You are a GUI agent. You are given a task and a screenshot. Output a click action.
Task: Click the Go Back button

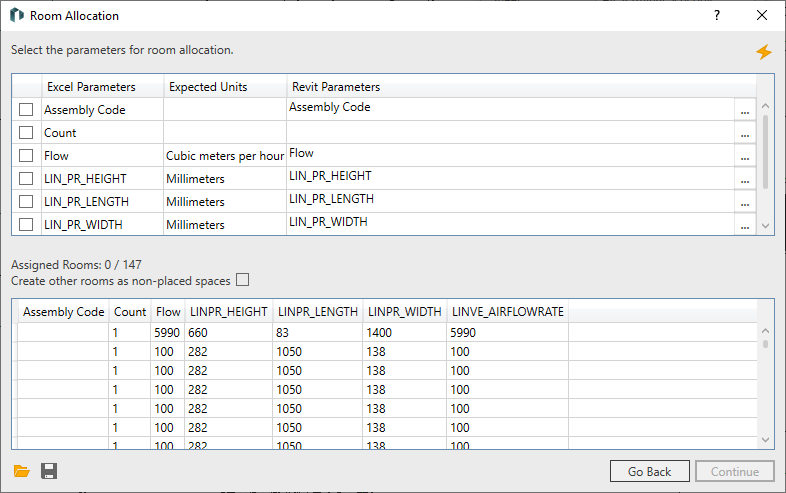(650, 471)
